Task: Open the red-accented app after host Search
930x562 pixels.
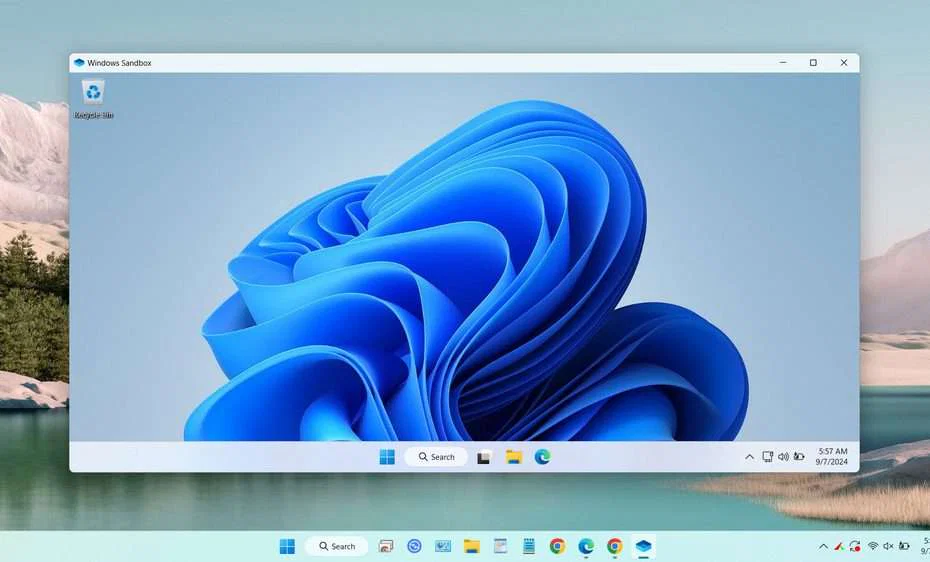Action: pos(386,546)
